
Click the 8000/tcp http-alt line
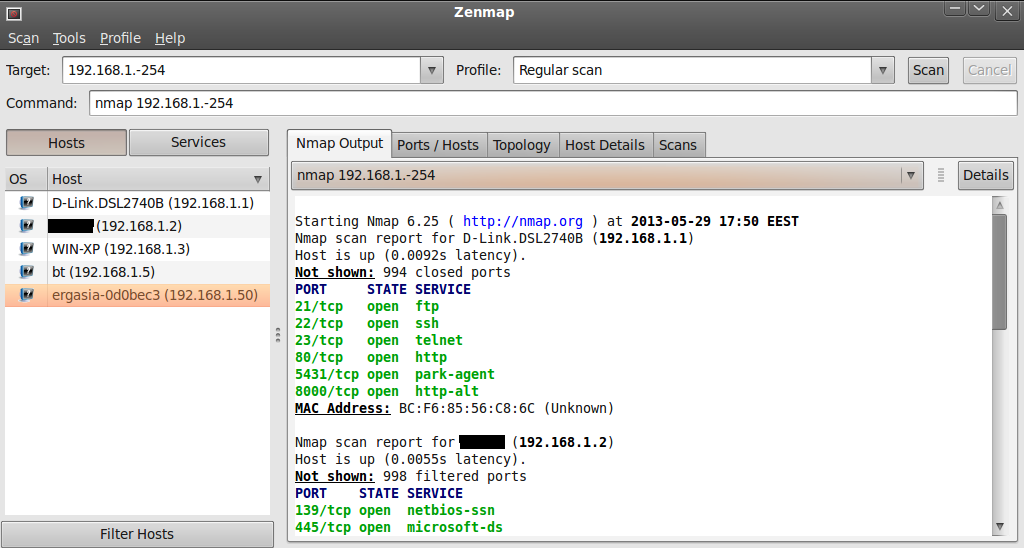(x=387, y=391)
